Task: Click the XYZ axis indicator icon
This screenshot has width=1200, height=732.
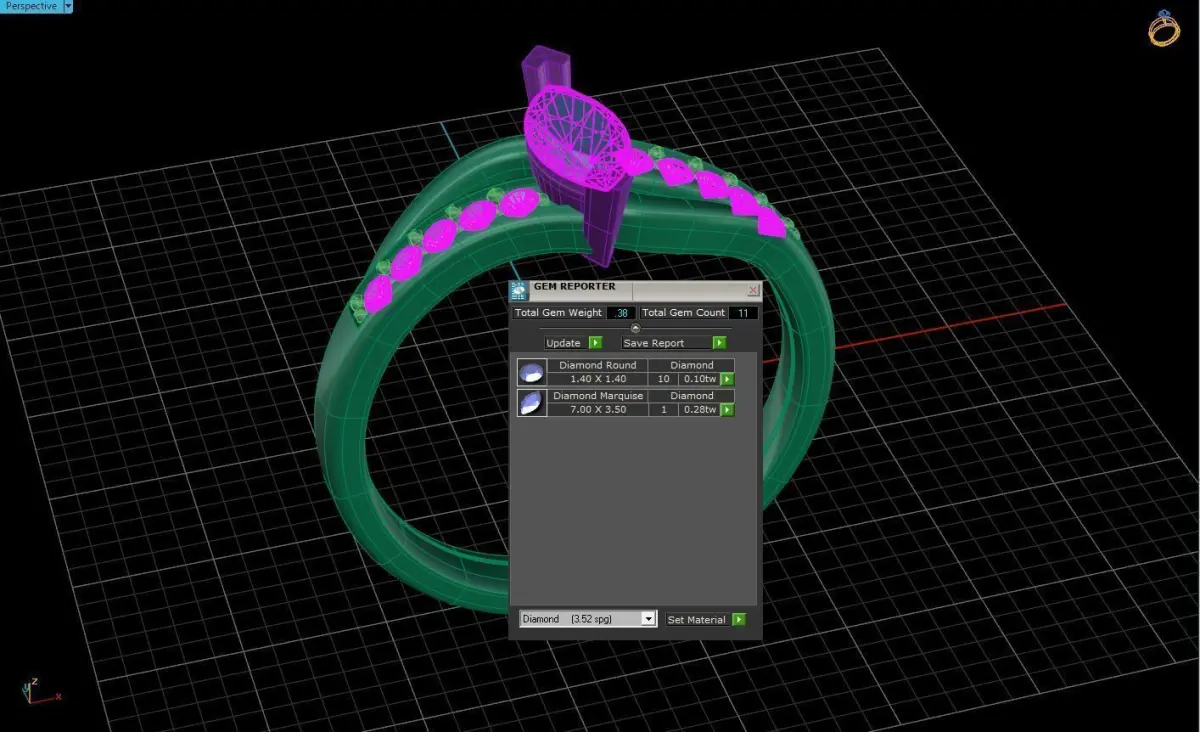Action: (x=41, y=690)
